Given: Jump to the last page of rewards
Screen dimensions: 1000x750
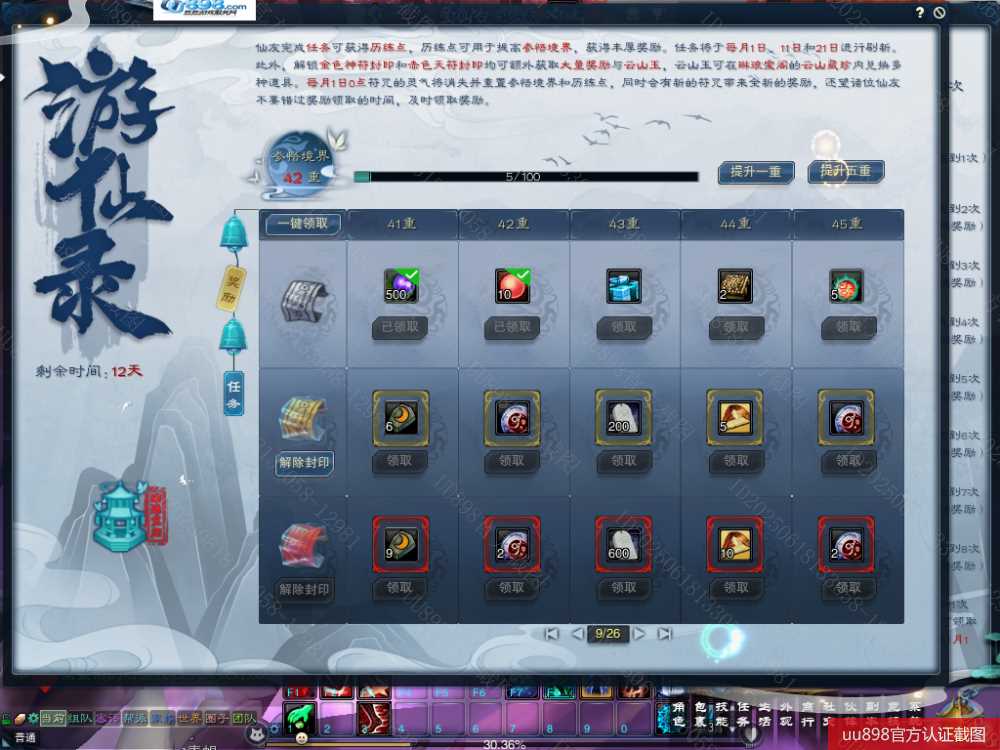Looking at the screenshot, I should pos(665,633).
